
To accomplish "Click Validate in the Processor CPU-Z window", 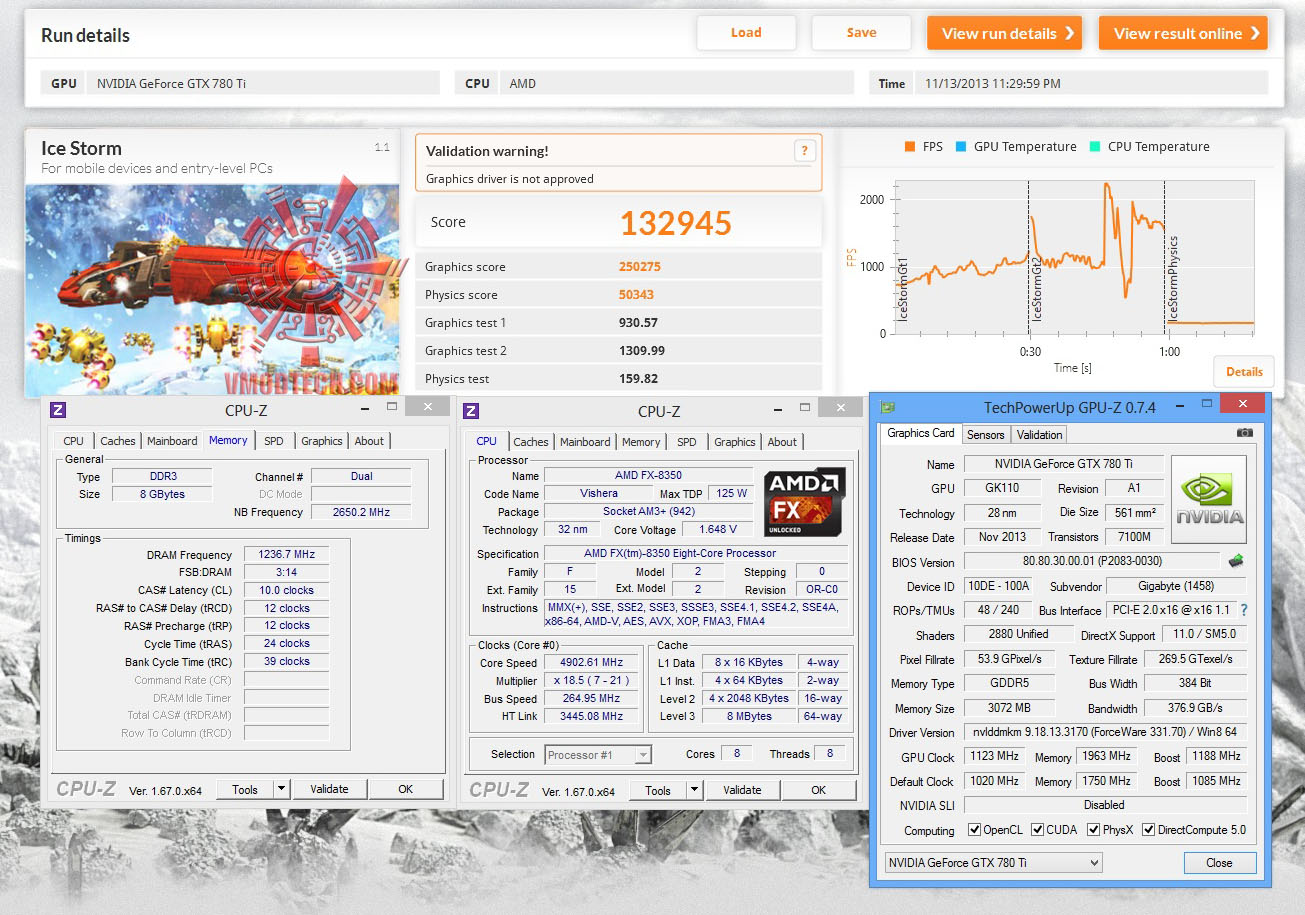I will (742, 790).
